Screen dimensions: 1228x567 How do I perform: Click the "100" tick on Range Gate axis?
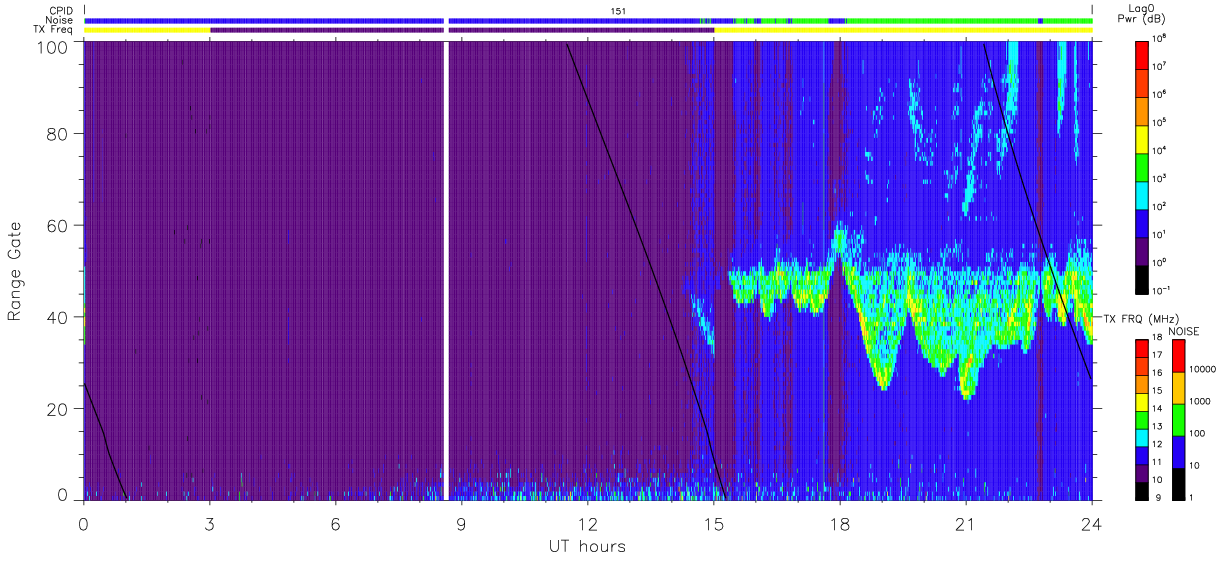point(54,46)
